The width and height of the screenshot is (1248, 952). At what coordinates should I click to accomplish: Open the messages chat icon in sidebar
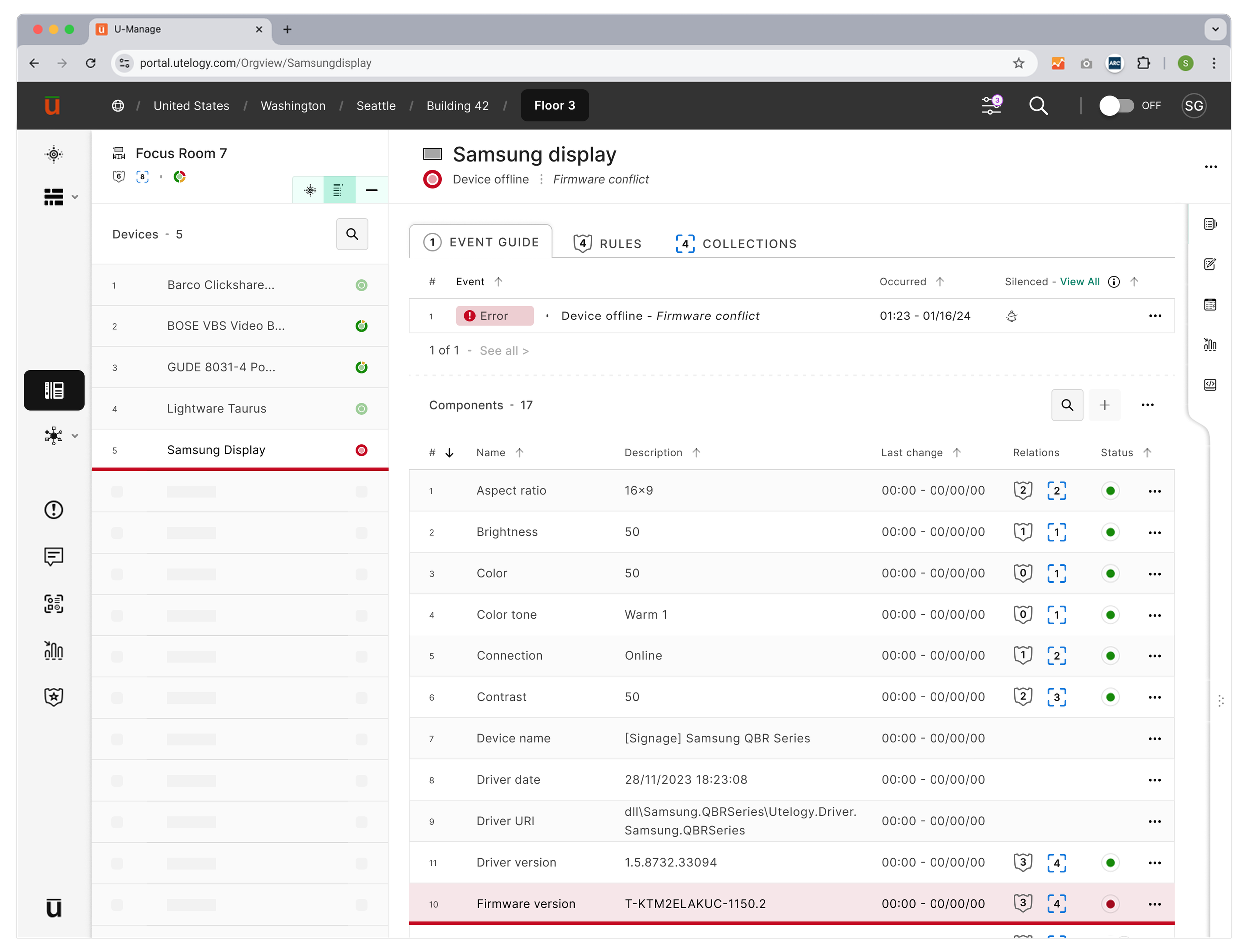[54, 557]
